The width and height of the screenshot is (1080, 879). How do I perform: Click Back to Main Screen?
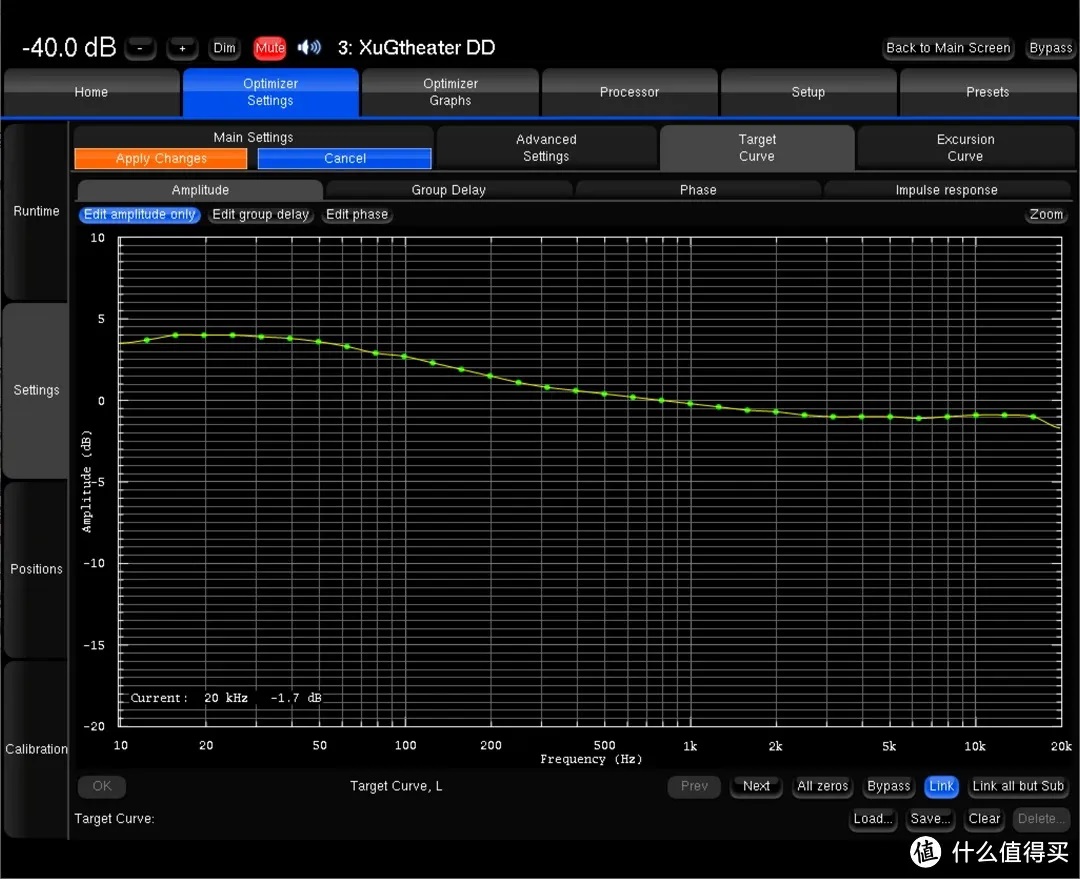tap(948, 48)
